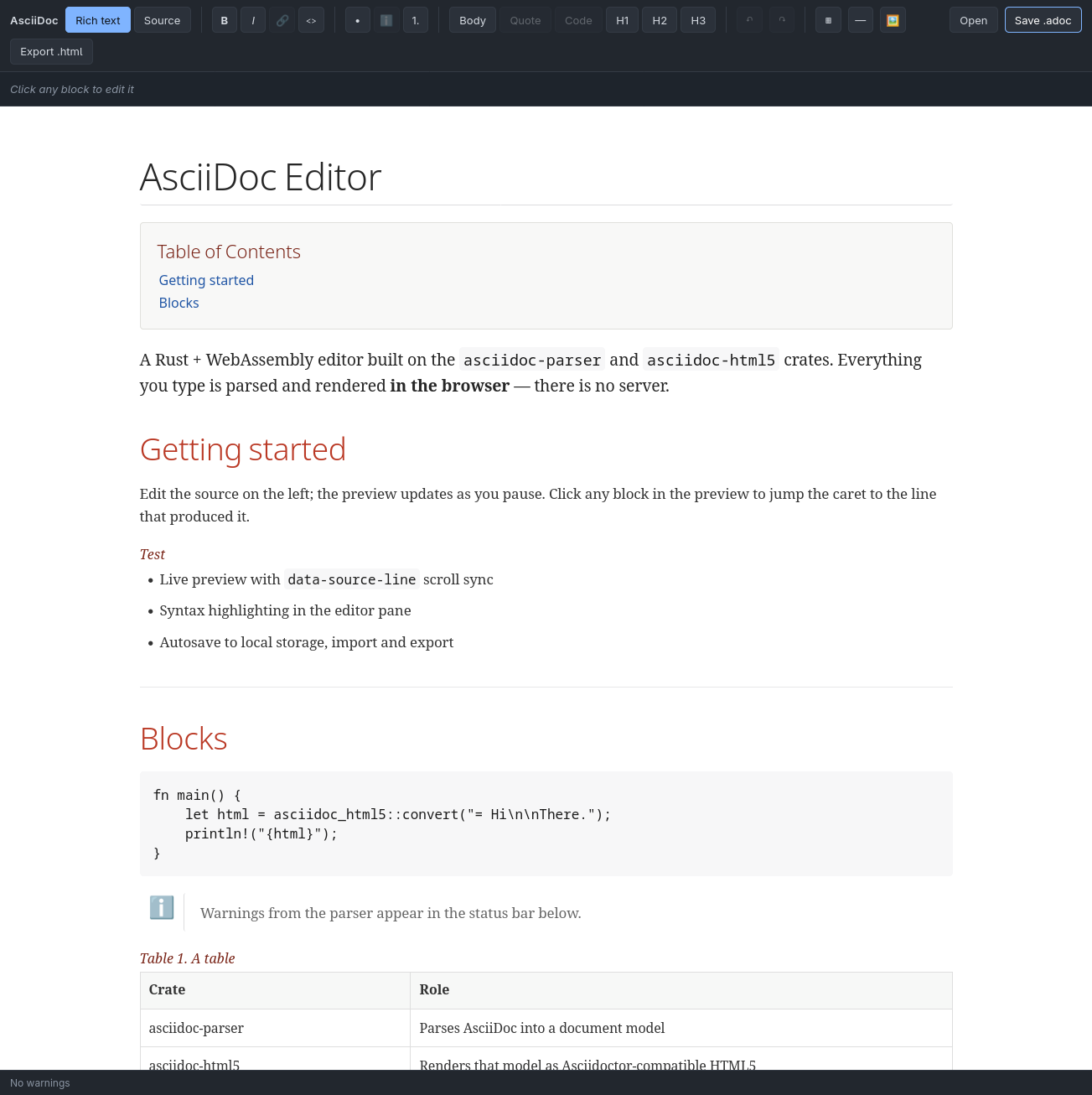Edit the 'Live preview with data-source-line' bullet
1092x1095 pixels.
point(327,579)
